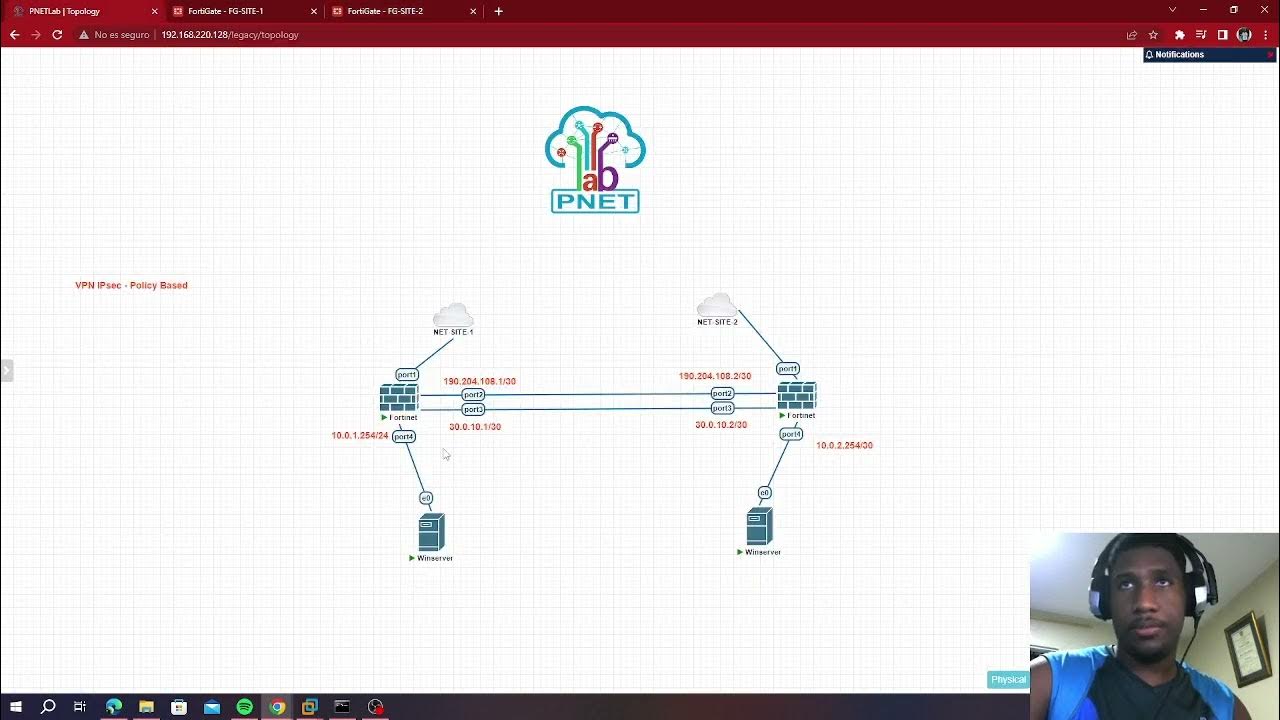
Task: Click the PNET Lab logo image
Action: point(595,159)
